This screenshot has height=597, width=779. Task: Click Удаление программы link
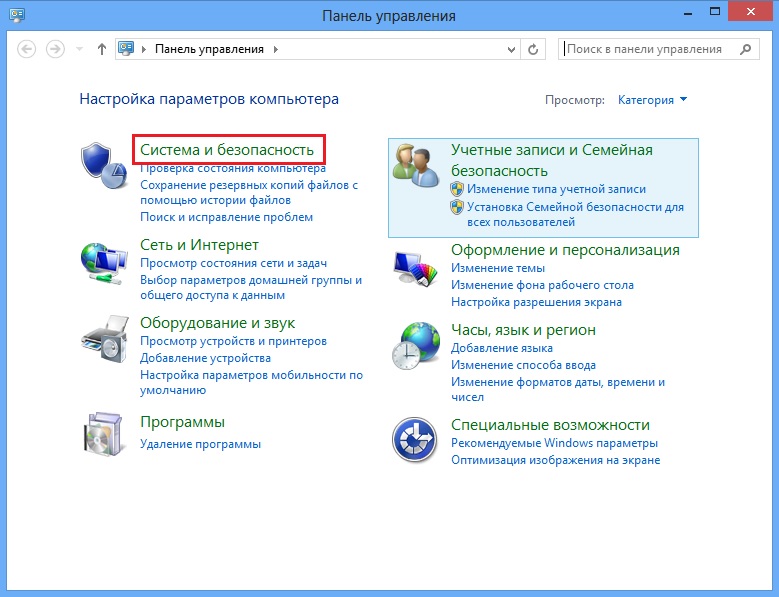point(200,444)
